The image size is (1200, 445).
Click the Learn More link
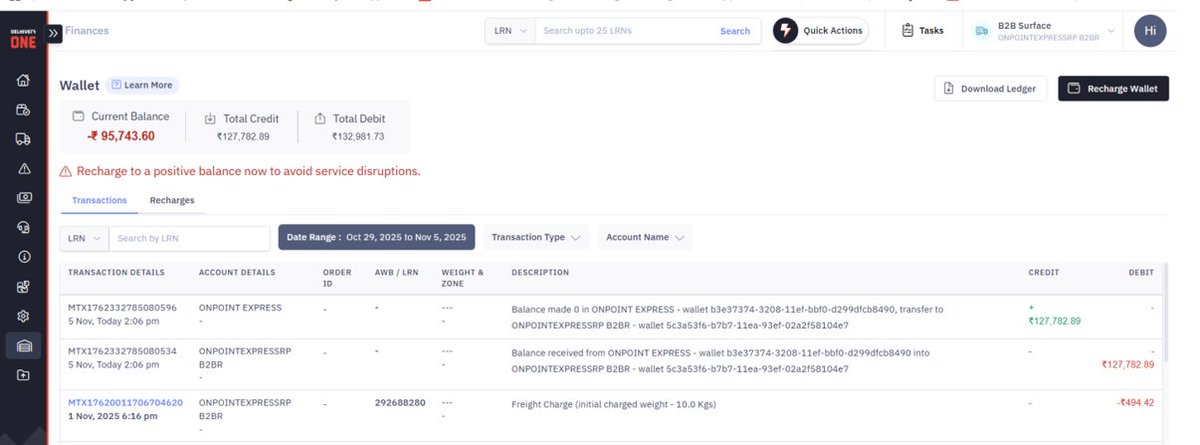pos(142,85)
